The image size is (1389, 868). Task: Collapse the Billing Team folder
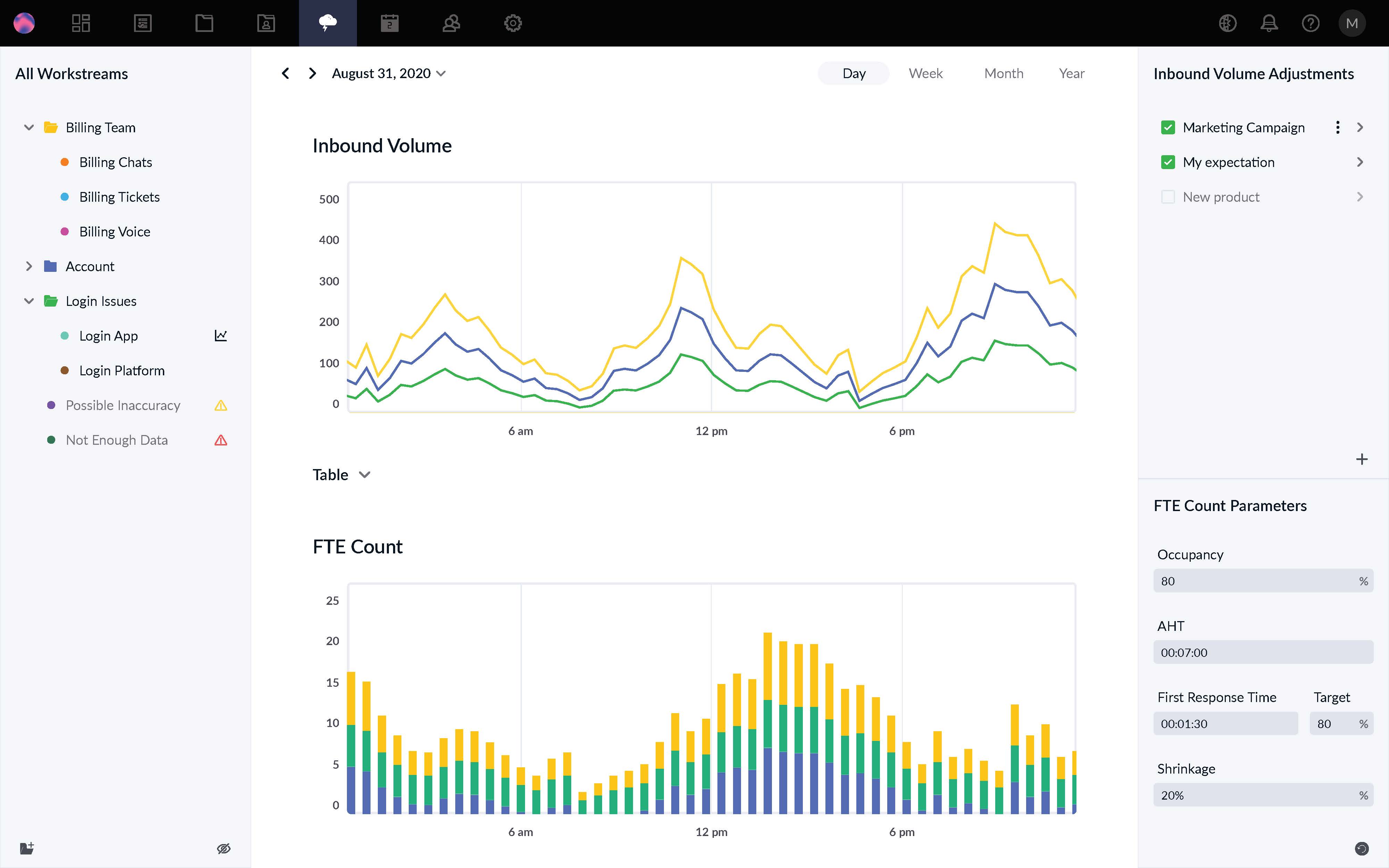click(28, 127)
